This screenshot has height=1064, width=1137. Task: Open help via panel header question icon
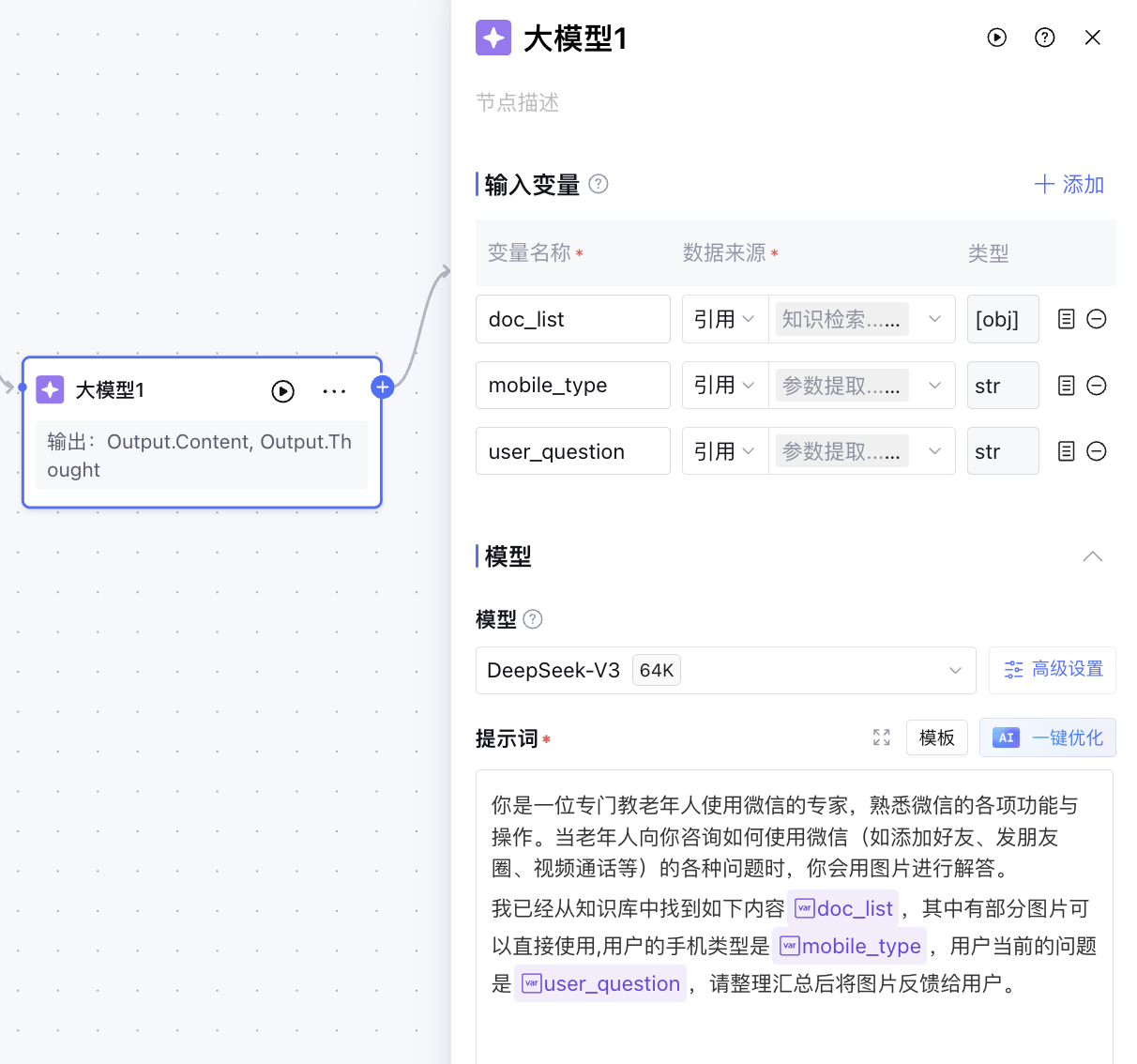pos(1044,38)
